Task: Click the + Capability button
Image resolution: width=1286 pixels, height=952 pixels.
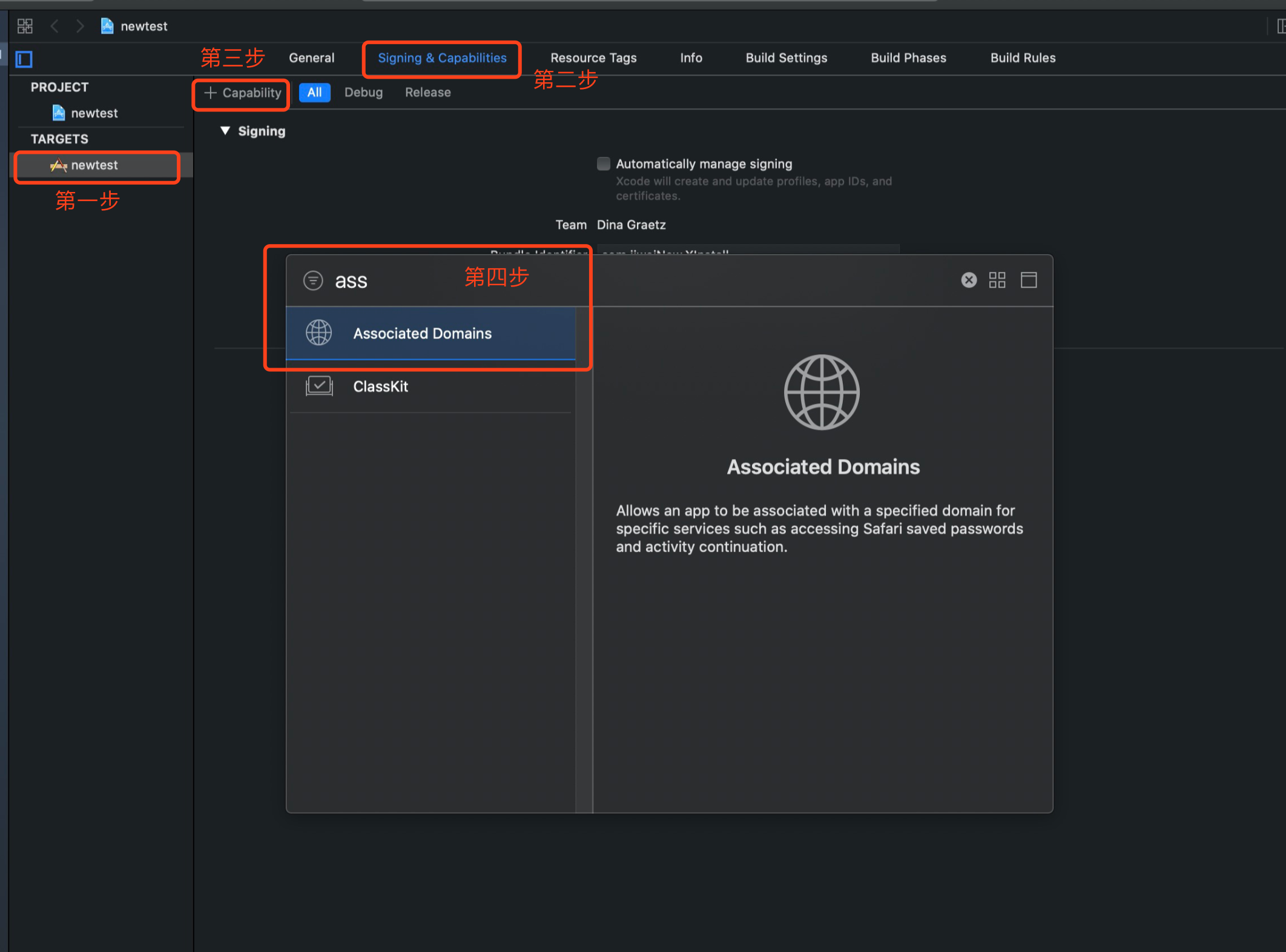Action: coord(242,93)
